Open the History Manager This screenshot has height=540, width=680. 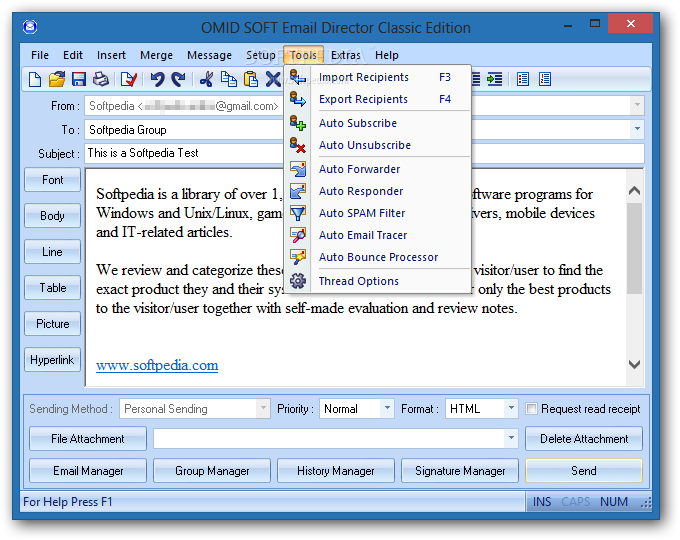pyautogui.click(x=336, y=471)
